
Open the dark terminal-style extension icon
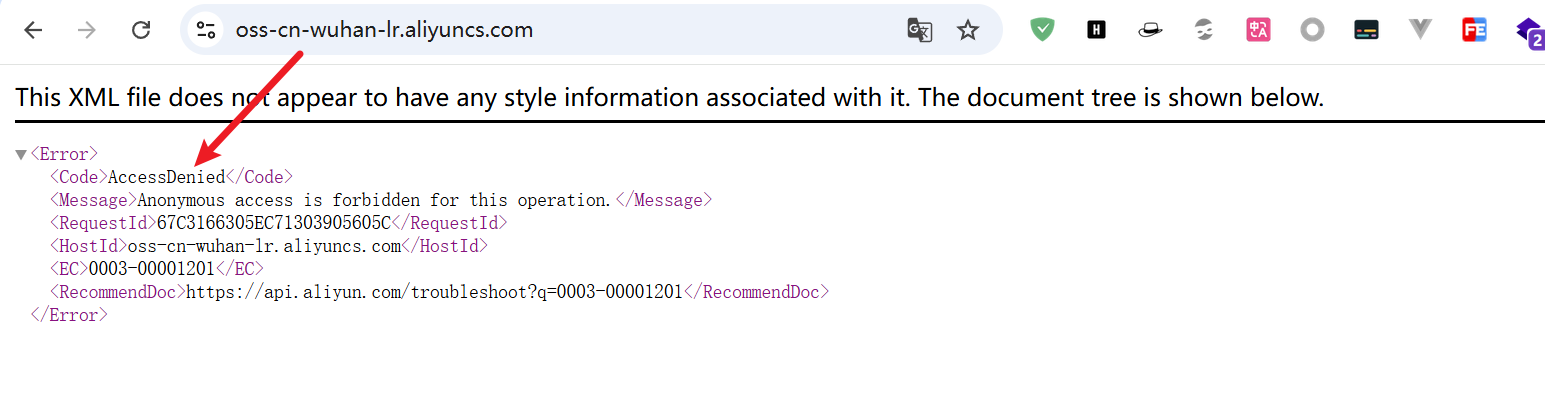[1366, 30]
